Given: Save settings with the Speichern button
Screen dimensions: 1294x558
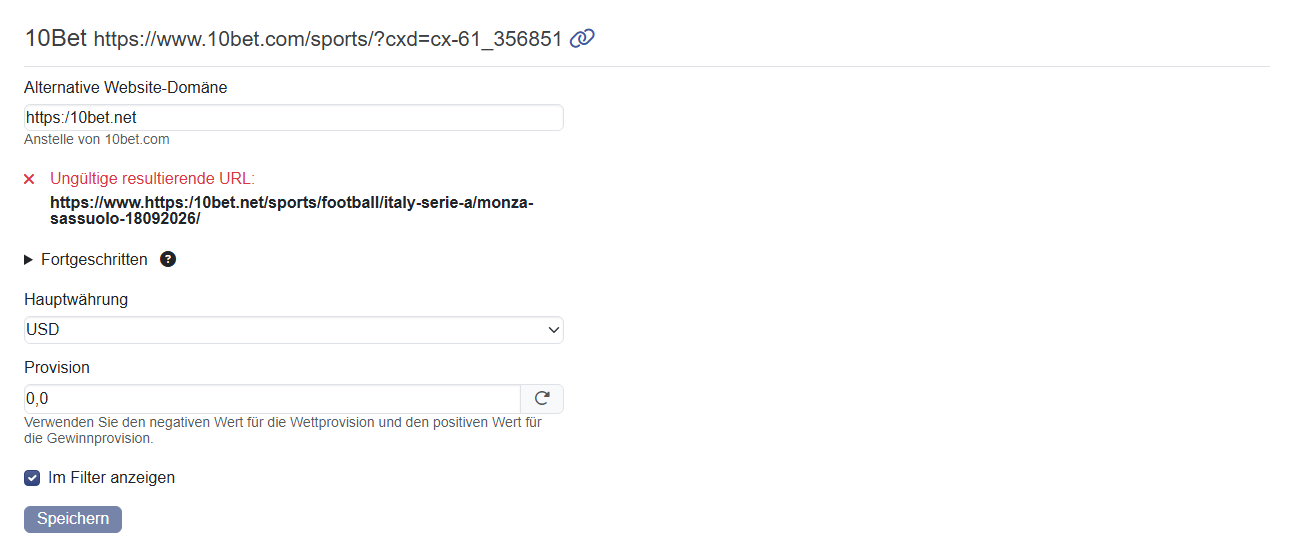Looking at the screenshot, I should click(x=73, y=519).
